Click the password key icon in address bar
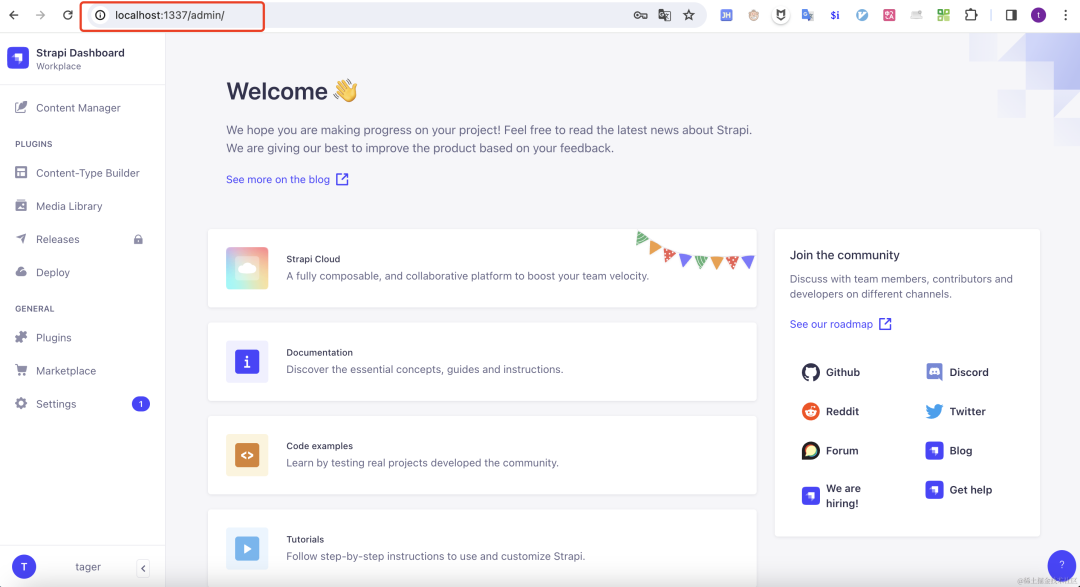The width and height of the screenshot is (1080, 587). point(641,15)
